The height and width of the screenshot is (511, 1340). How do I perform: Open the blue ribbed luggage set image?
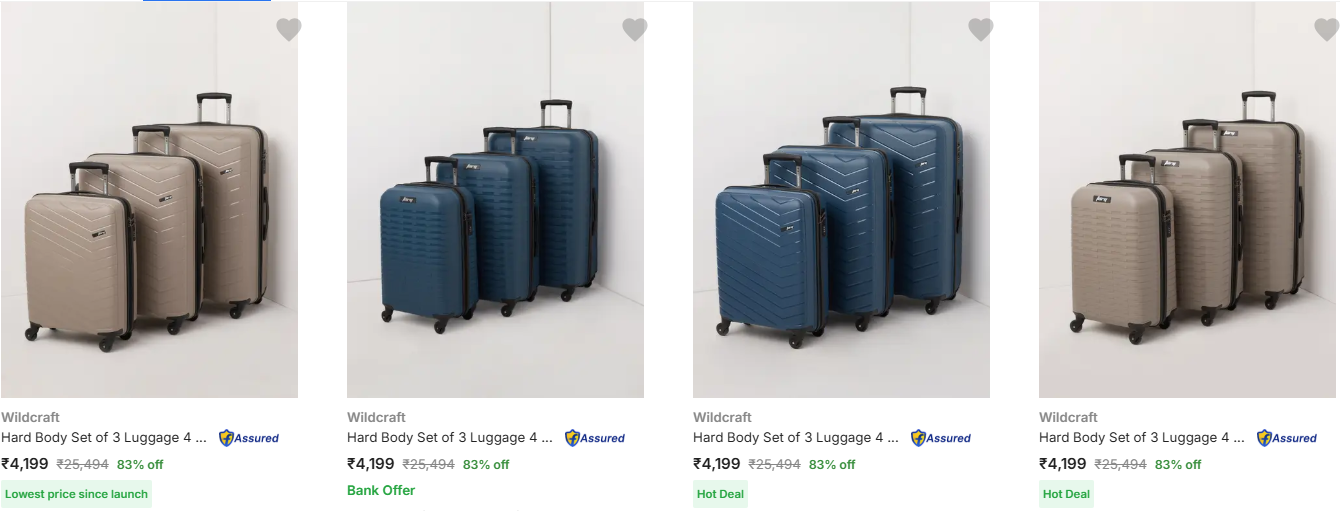(x=495, y=220)
